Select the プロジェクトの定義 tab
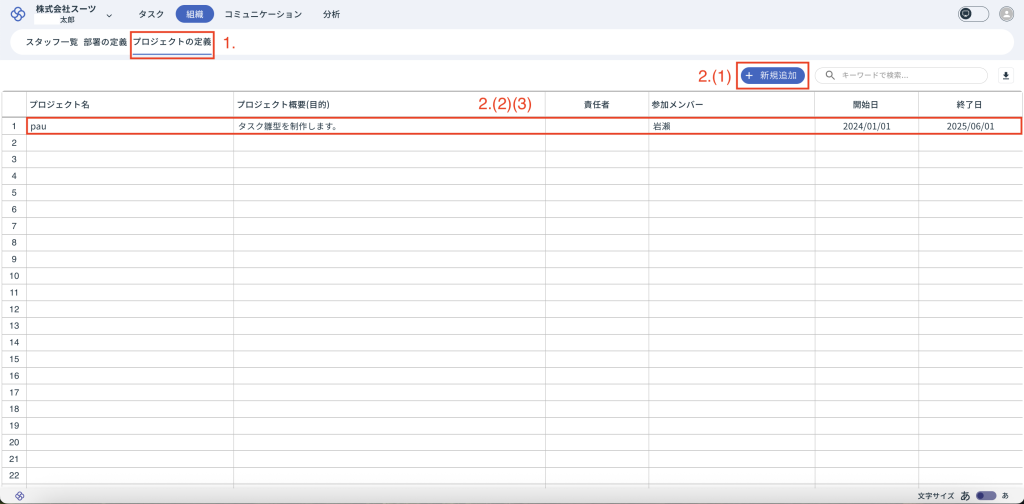 (172, 43)
